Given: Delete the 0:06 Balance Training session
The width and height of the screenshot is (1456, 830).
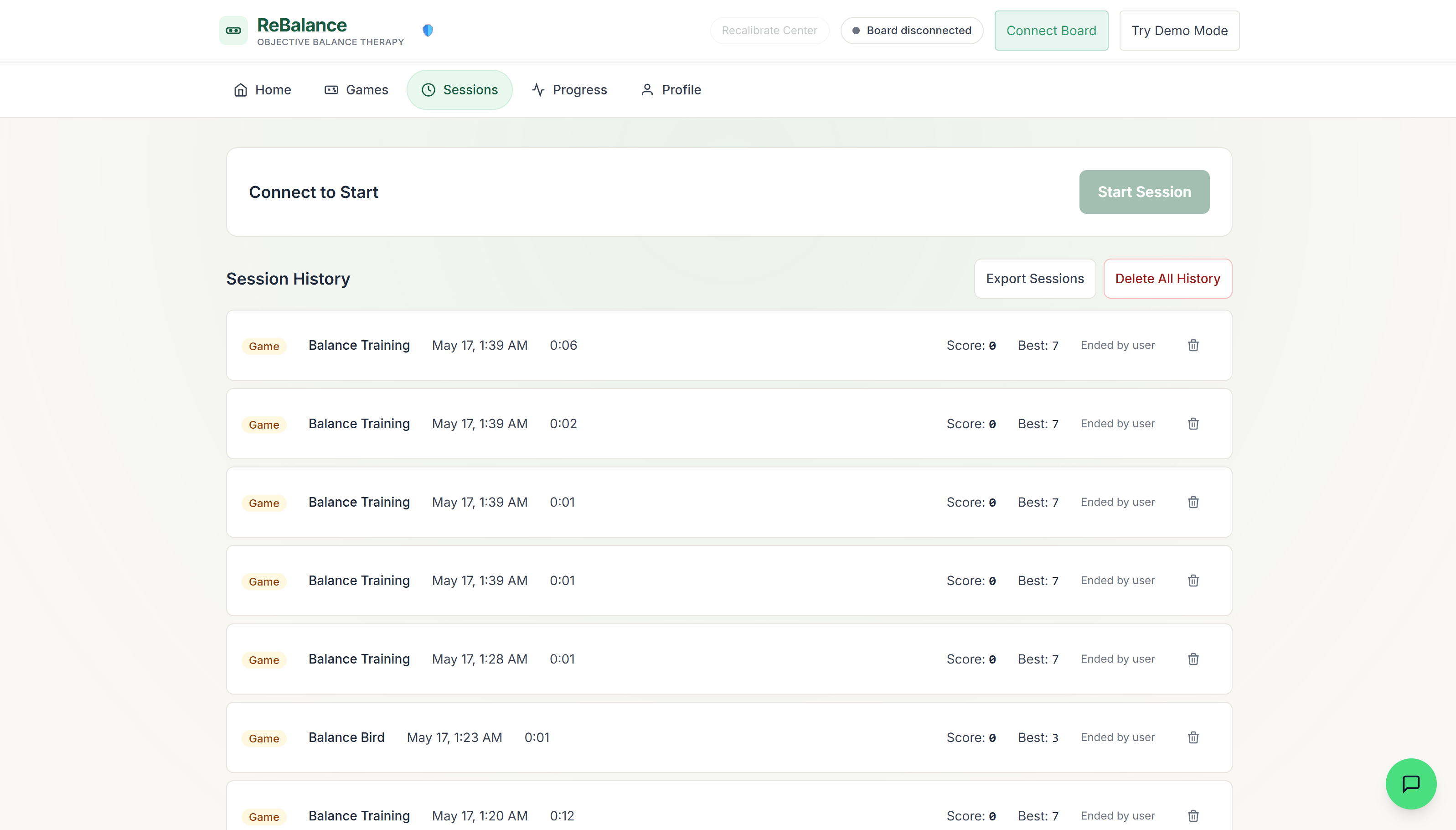Looking at the screenshot, I should [1193, 346].
